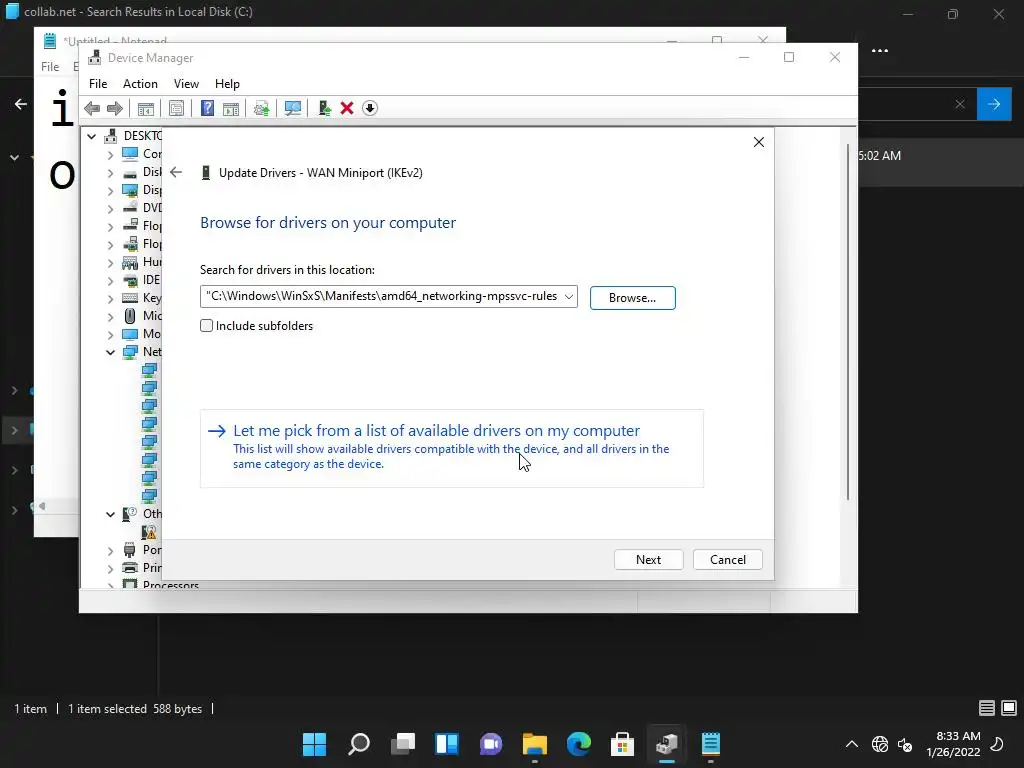Viewport: 1024px width, 768px height.
Task: Click network globe icon in system tray
Action: [x=880, y=744]
